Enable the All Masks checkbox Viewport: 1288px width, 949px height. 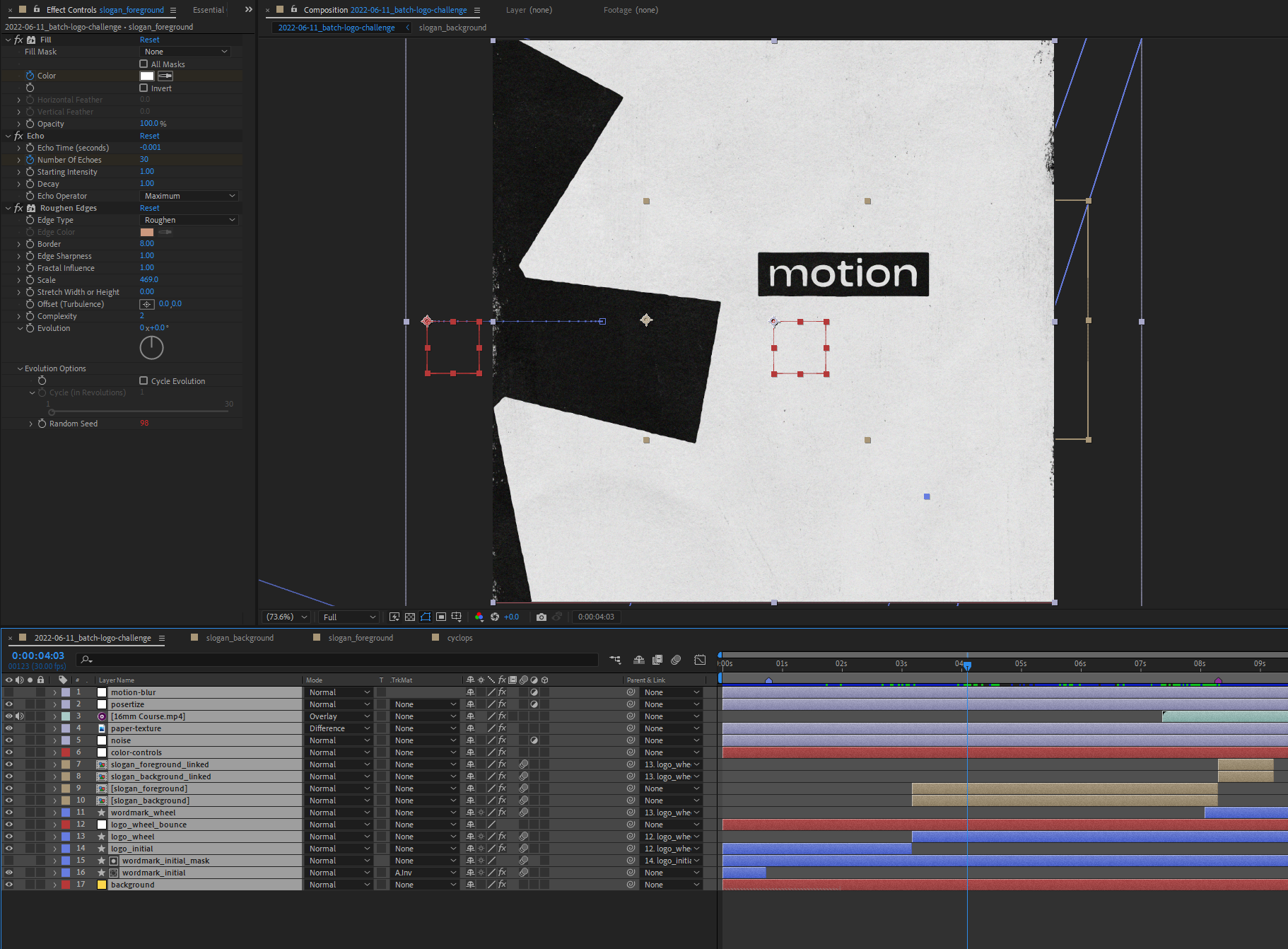click(144, 64)
